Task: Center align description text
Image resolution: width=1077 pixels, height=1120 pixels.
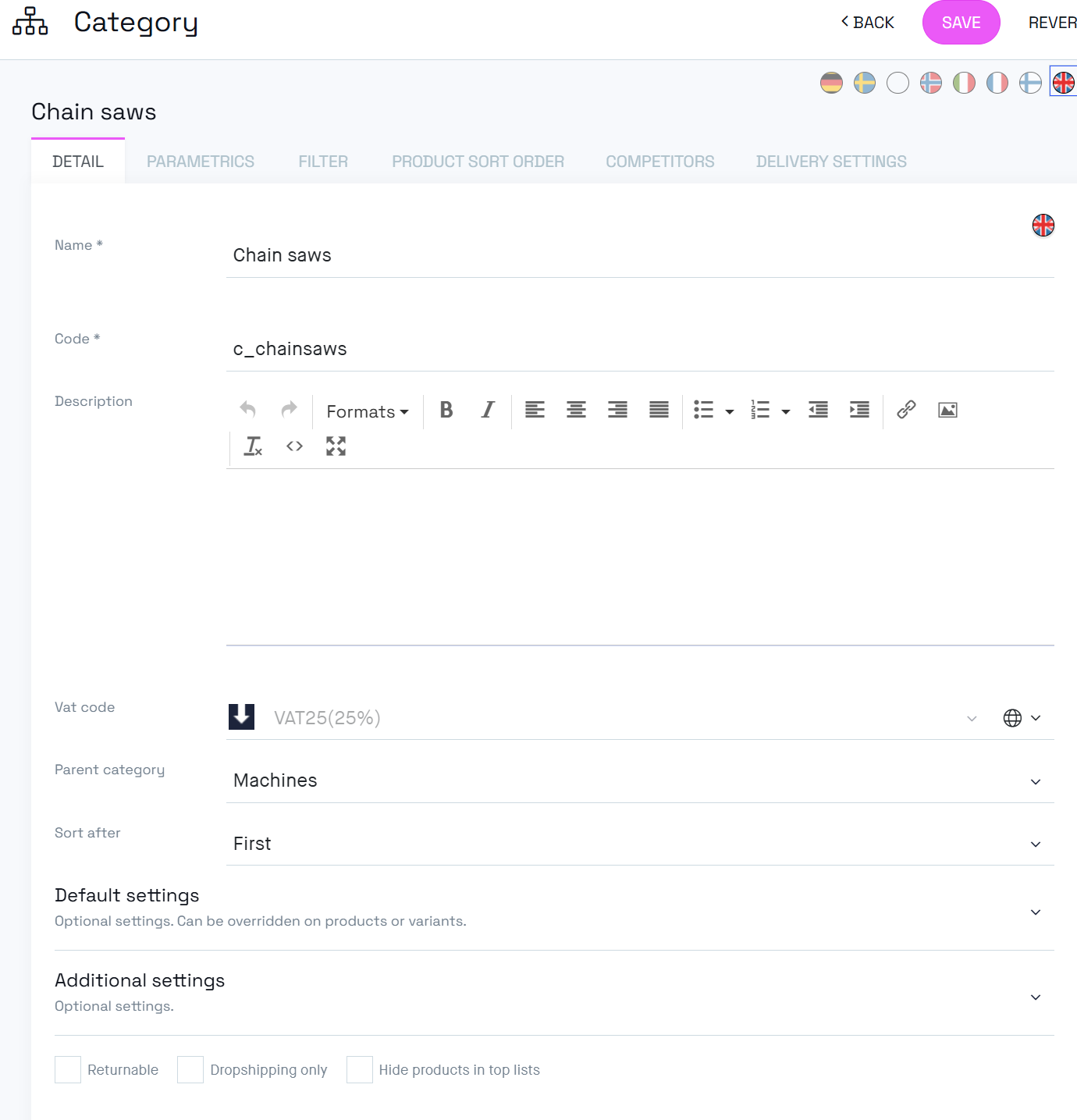Action: point(576,410)
